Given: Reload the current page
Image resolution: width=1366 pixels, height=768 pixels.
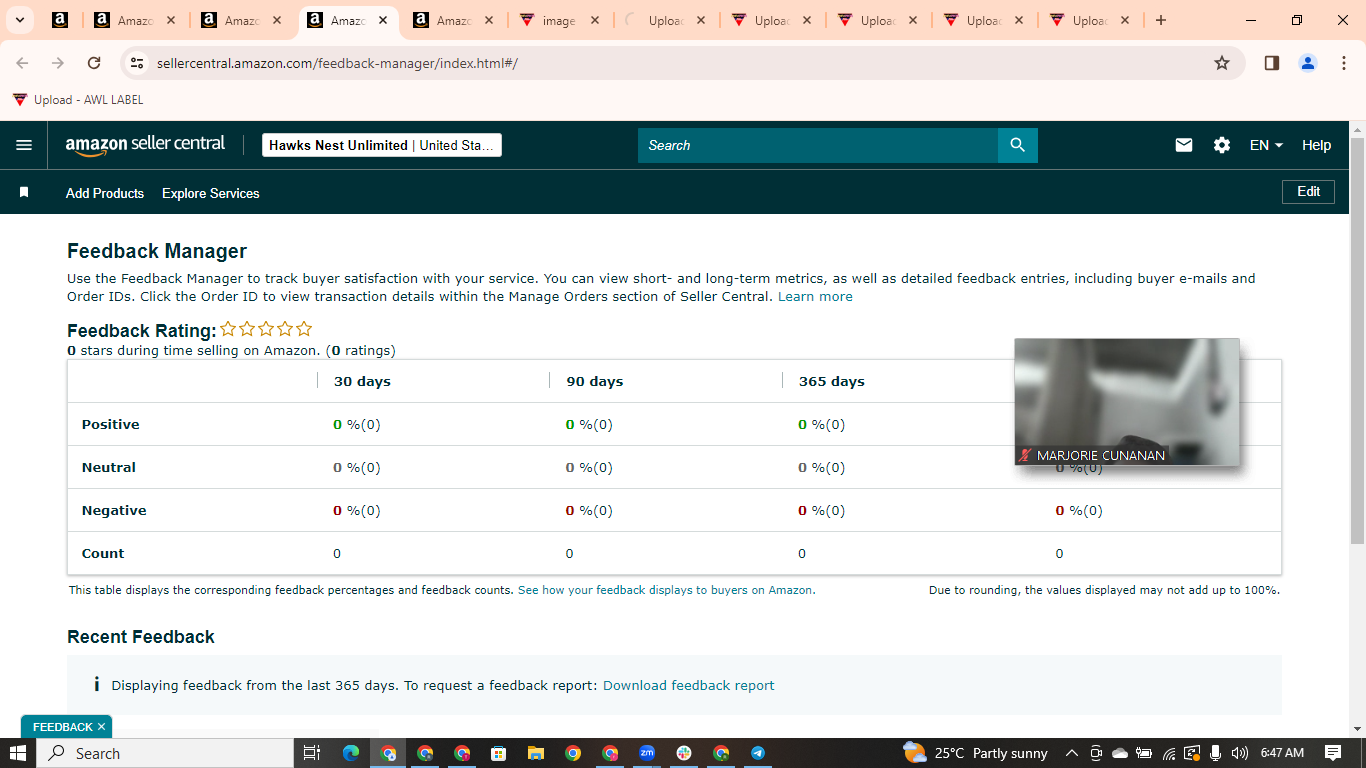Looking at the screenshot, I should tap(94, 63).
